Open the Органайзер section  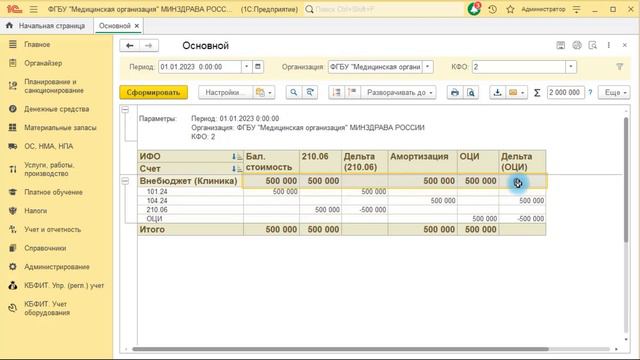click(43, 63)
